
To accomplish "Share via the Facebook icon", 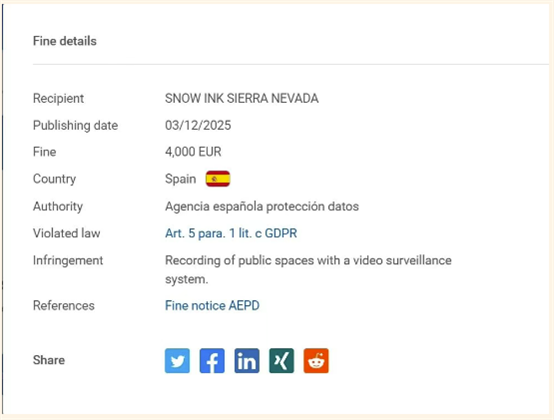I will pos(212,361).
